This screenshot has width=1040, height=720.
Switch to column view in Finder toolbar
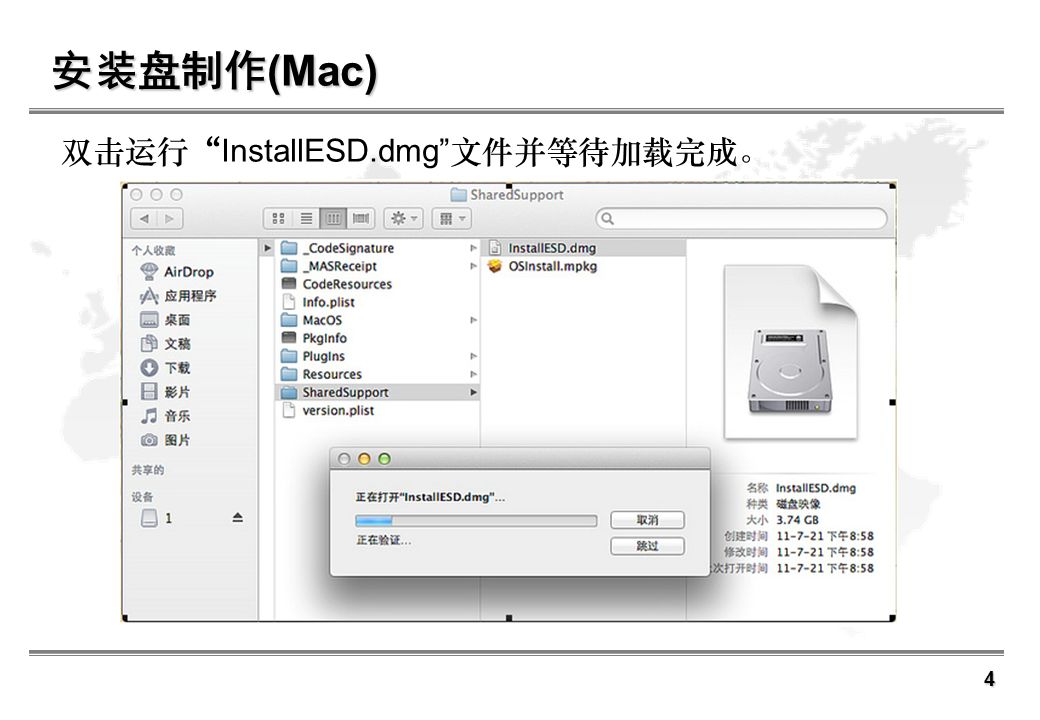[x=333, y=218]
